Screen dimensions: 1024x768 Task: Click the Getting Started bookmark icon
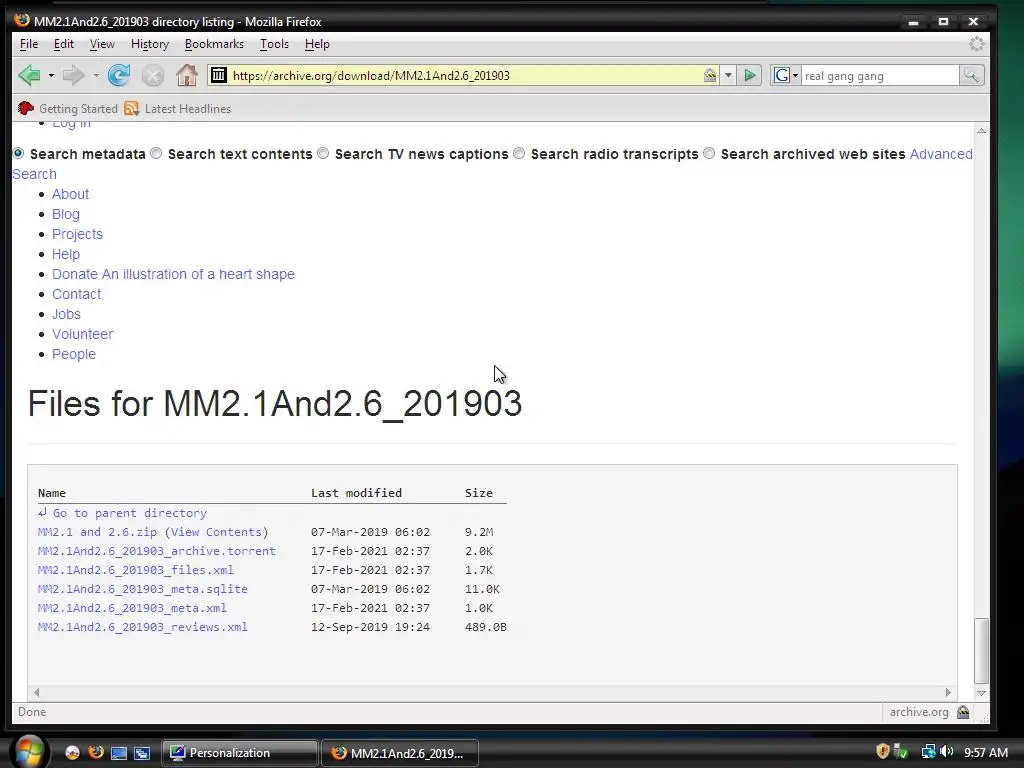coord(26,108)
